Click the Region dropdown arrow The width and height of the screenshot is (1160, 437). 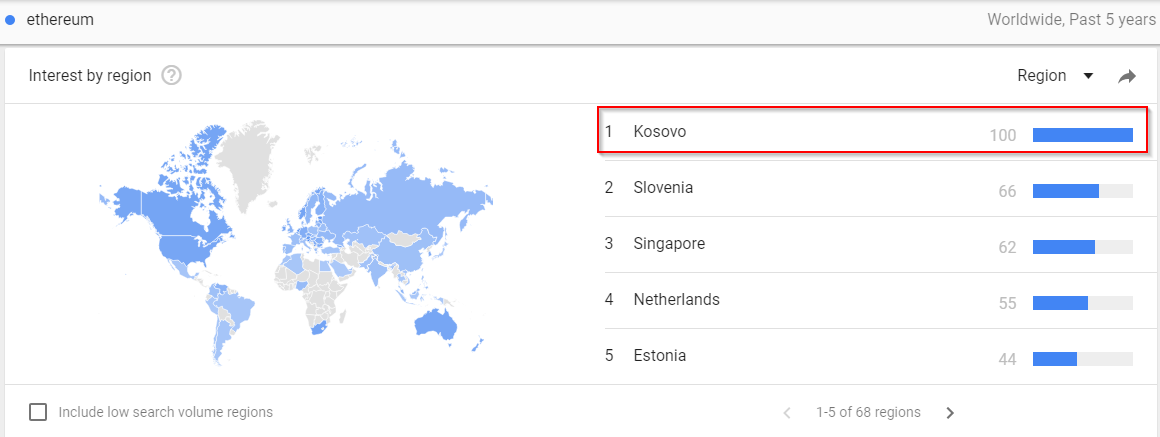coord(1088,76)
